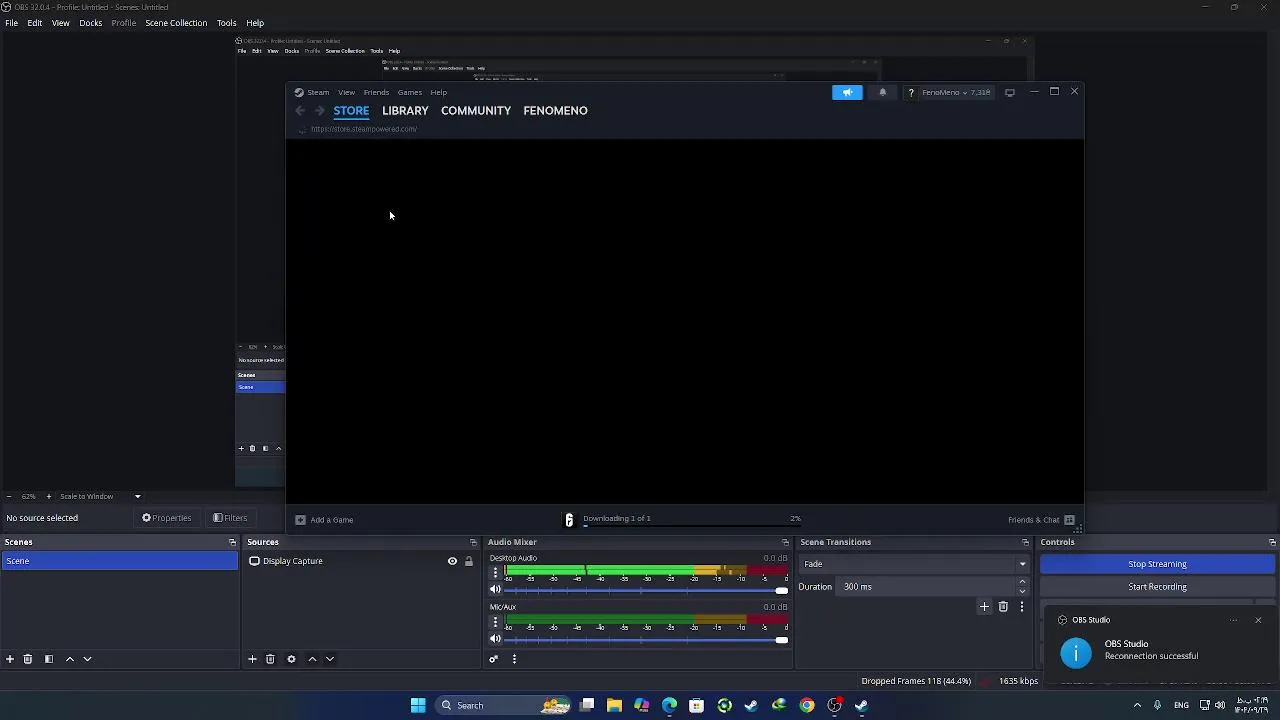Hide Display Capture with eye toggle
This screenshot has width=1280, height=720.
click(452, 561)
